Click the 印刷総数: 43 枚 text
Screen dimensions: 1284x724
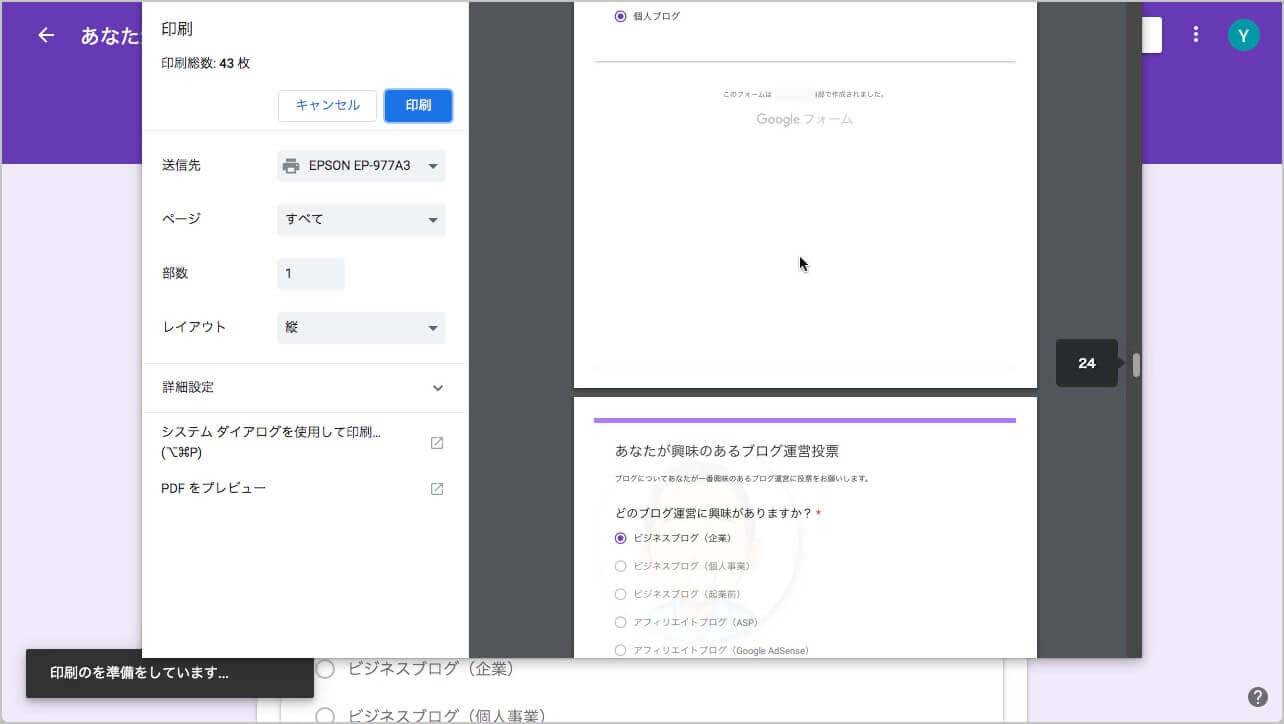coord(205,63)
